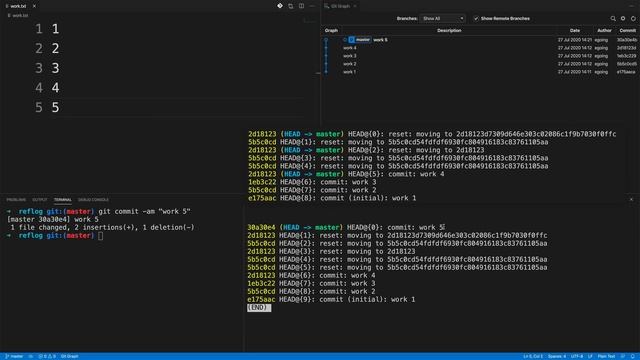This screenshot has width=640, height=360.
Task: Open the Git source control editor icon
Action: pyautogui.click(x=280, y=6)
